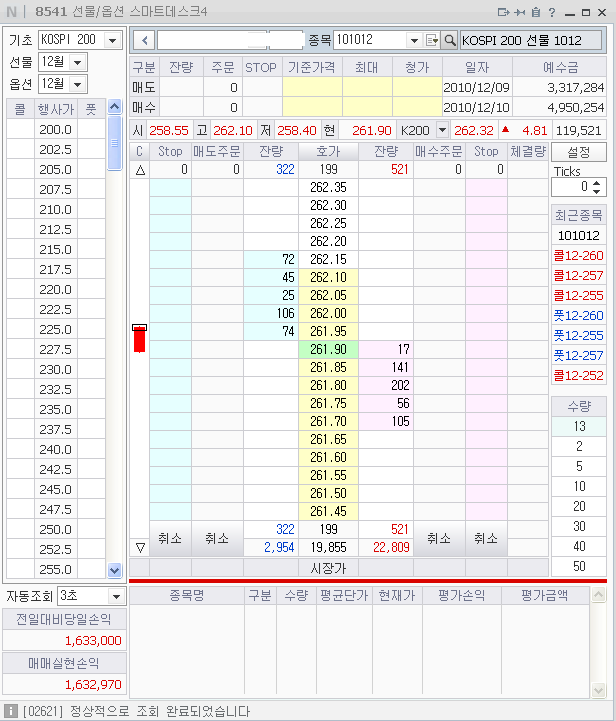Click the left arrow back button in toolbar
Viewport: 616px width, 721px height.
(145, 40)
